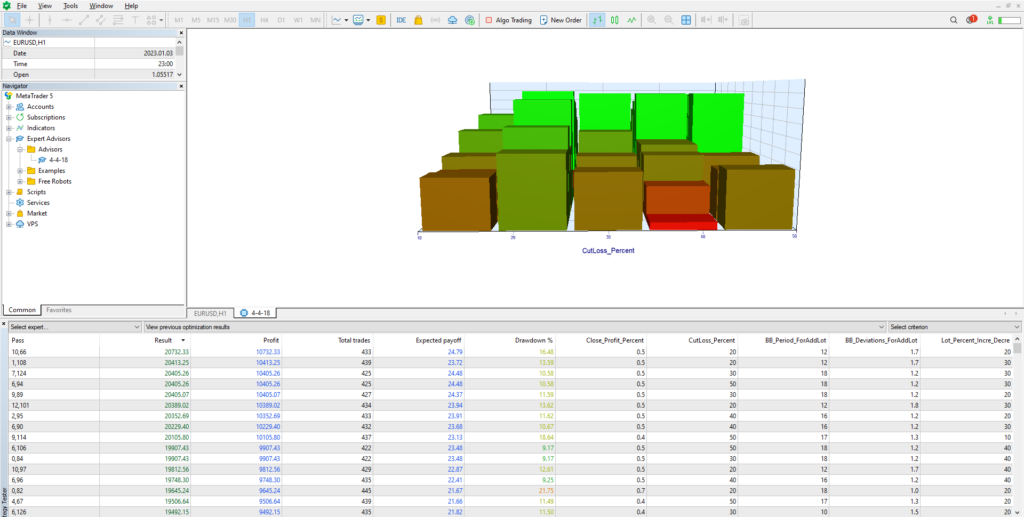Select the 4-4-18 expert advisor item
The height and width of the screenshot is (517, 1024).
coord(59,160)
